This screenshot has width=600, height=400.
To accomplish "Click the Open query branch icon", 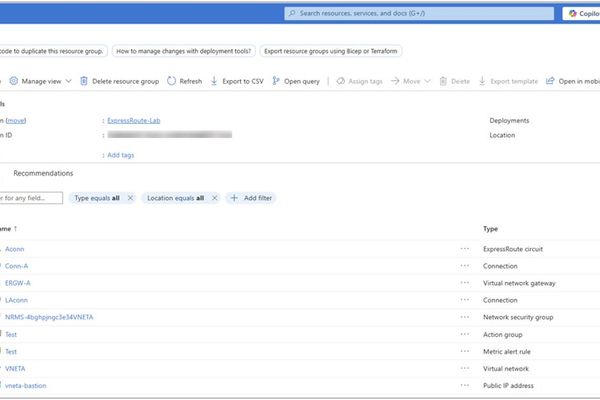I will click(x=276, y=81).
